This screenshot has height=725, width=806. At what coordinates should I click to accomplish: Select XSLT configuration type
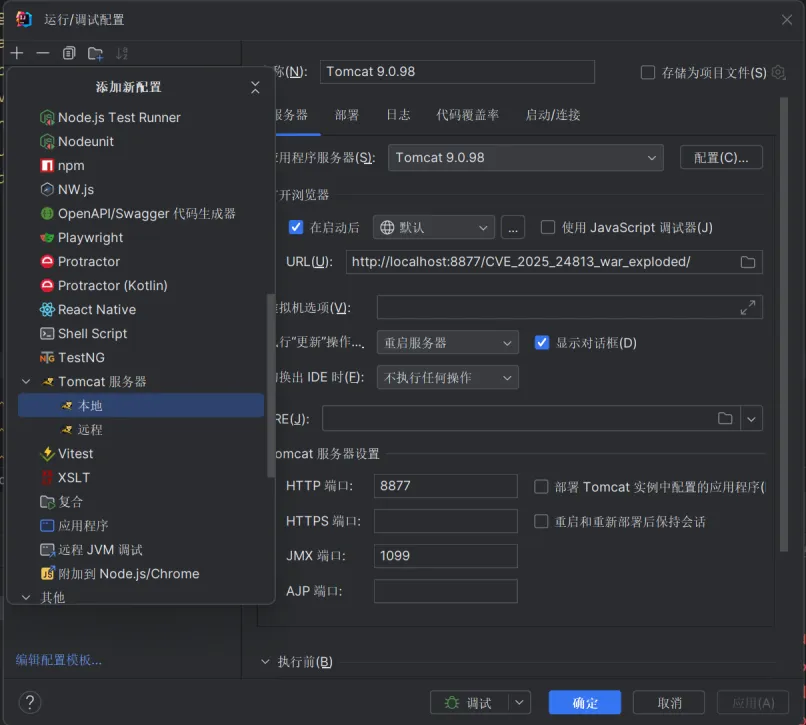pos(141,477)
